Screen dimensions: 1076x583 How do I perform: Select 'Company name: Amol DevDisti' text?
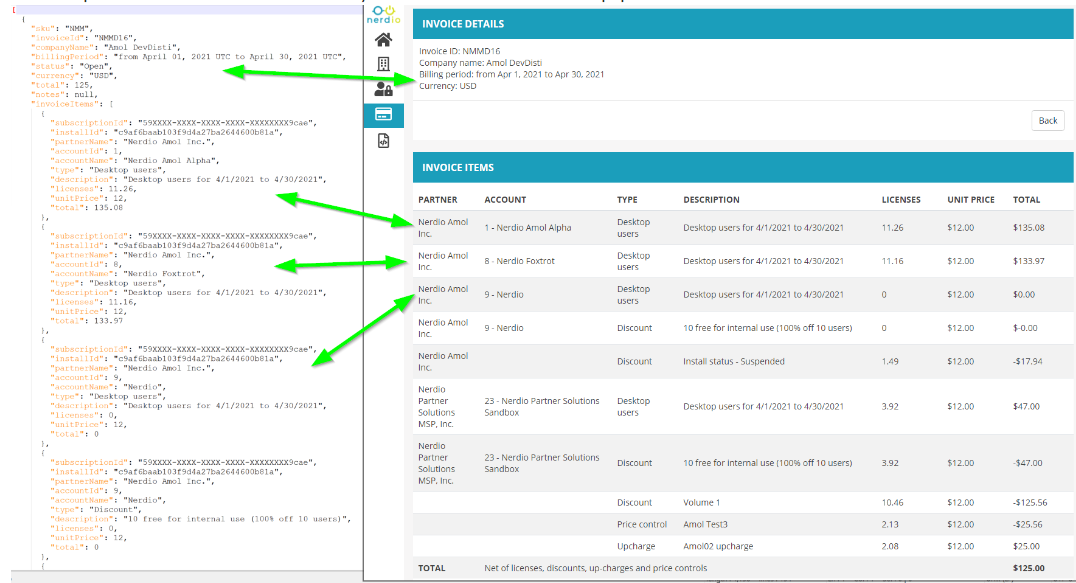click(x=480, y=63)
